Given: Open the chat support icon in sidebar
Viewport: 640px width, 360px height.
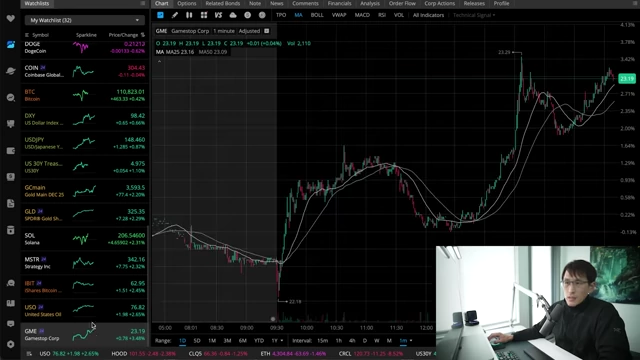Looking at the screenshot, I should tap(11, 283).
